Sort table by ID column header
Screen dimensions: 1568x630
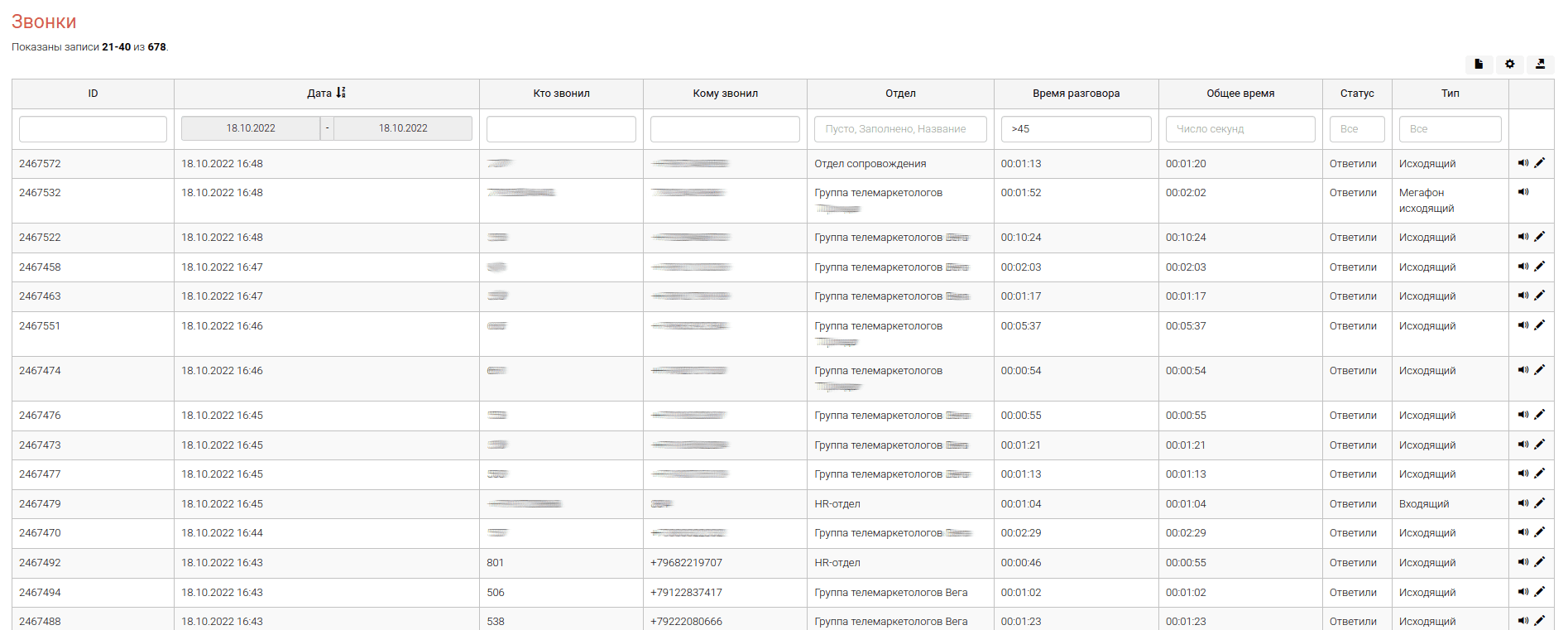coord(93,94)
